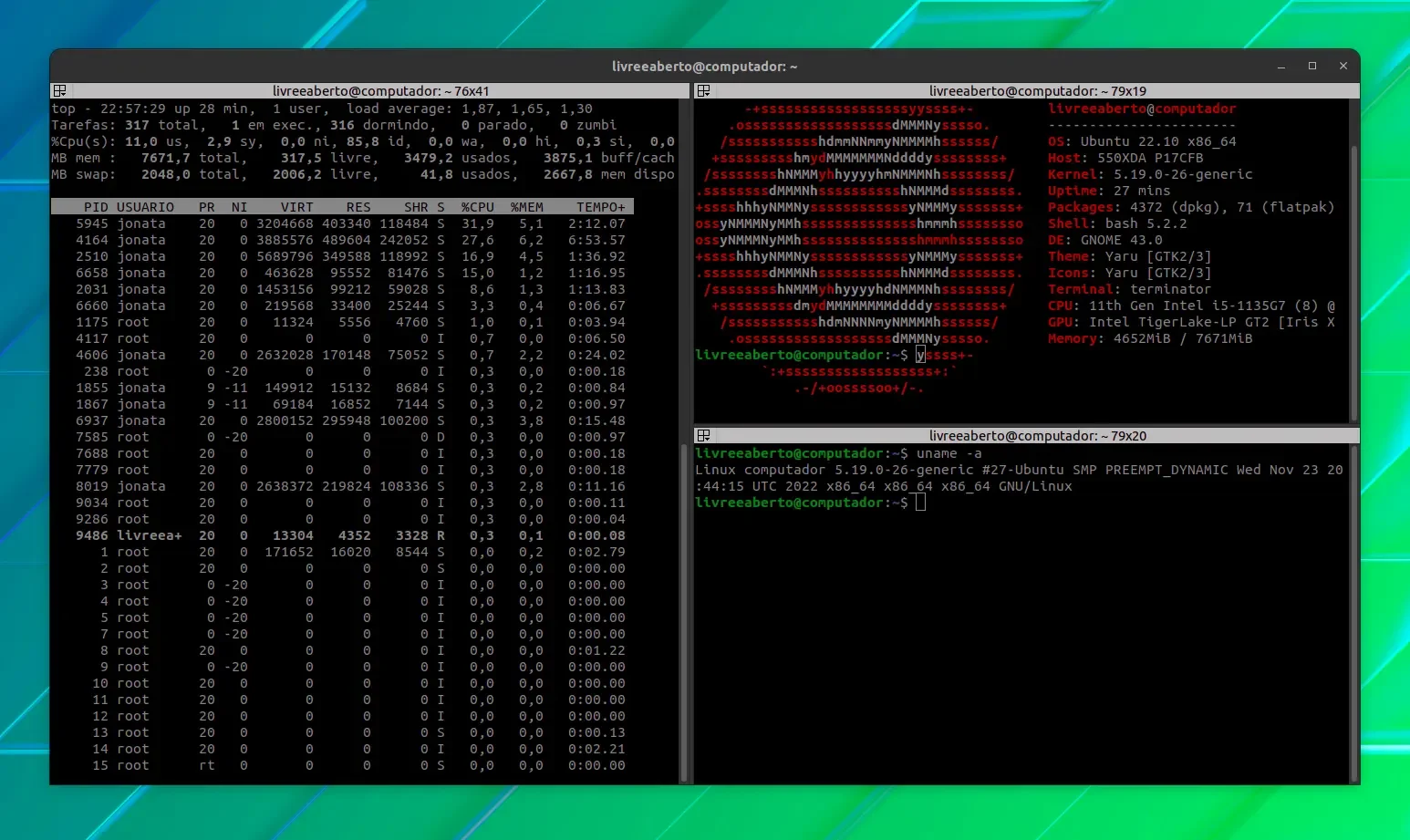Click the Theme: Yaru [GTK2/3] line
Screen dimensions: 1410x840
tap(1130, 256)
